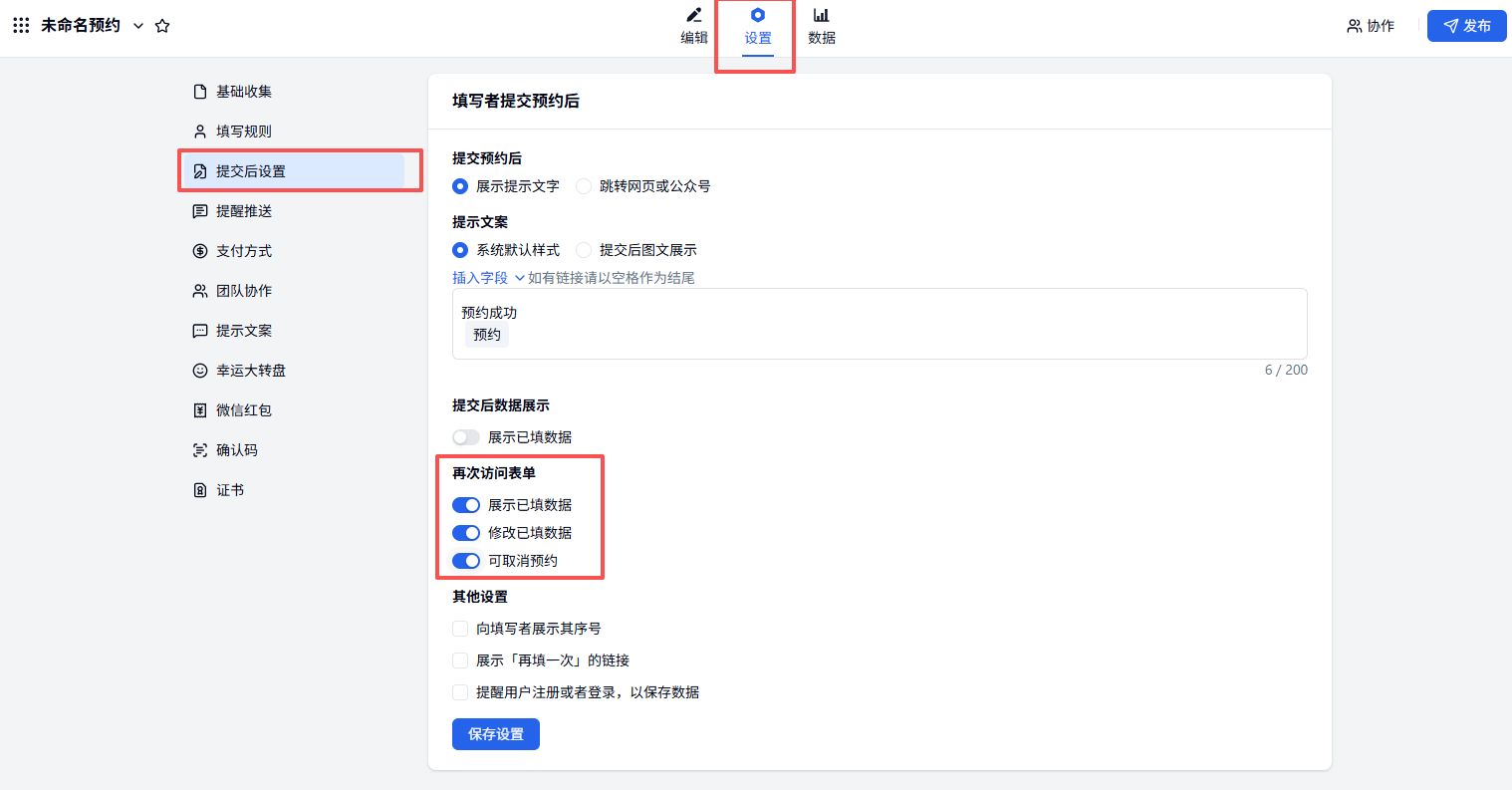Open the 数据 chart icon tab
1512x790 pixels.
[x=821, y=15]
